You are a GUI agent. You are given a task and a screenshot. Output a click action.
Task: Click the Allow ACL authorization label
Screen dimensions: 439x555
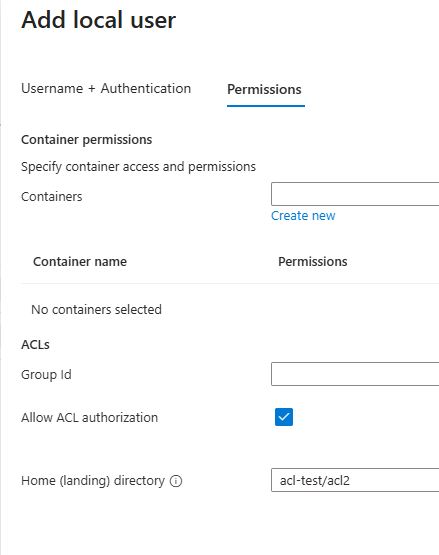coord(90,418)
